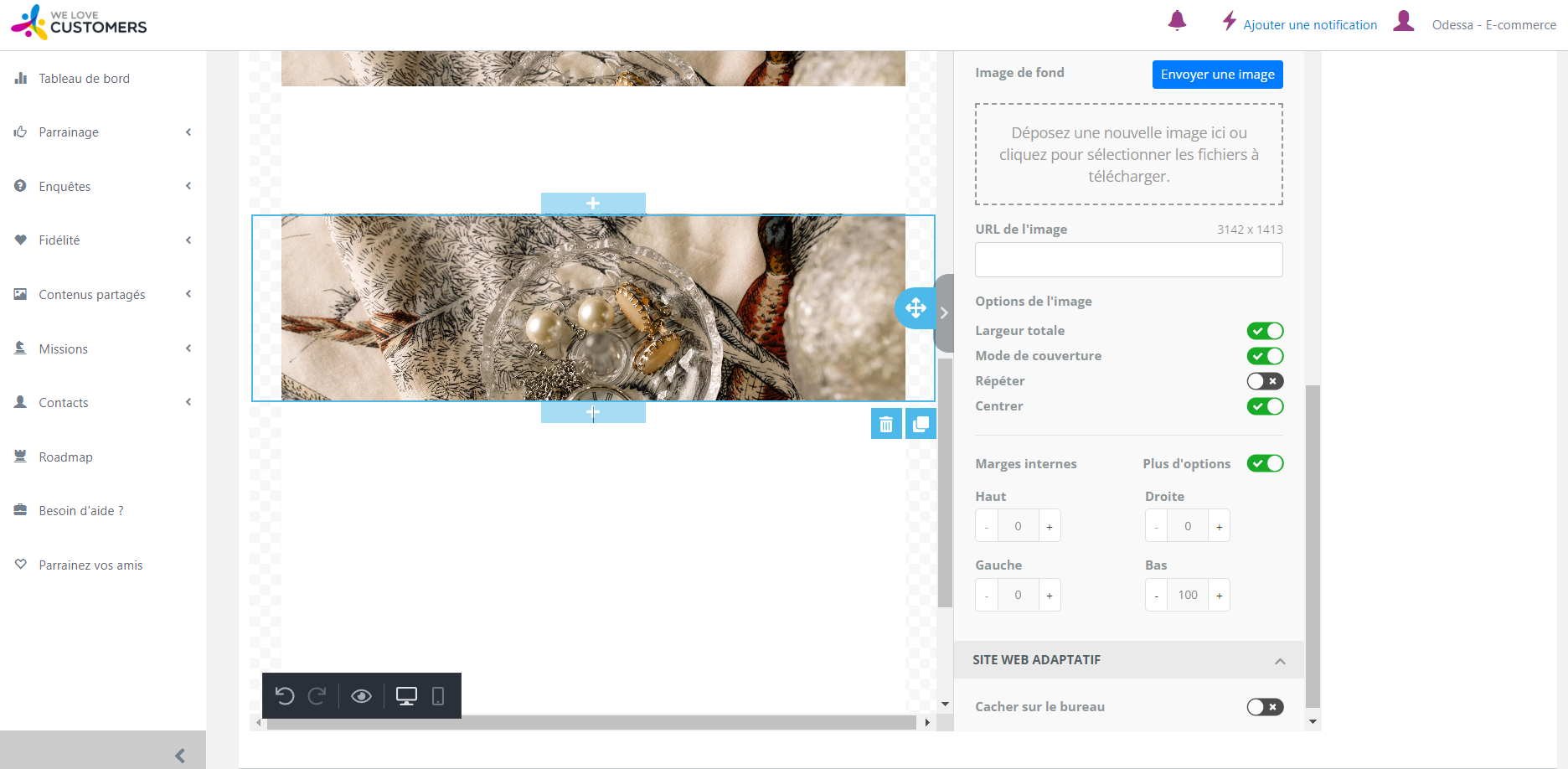Add a block below the selected image
Screen dimensions: 1568x769
coord(593,412)
